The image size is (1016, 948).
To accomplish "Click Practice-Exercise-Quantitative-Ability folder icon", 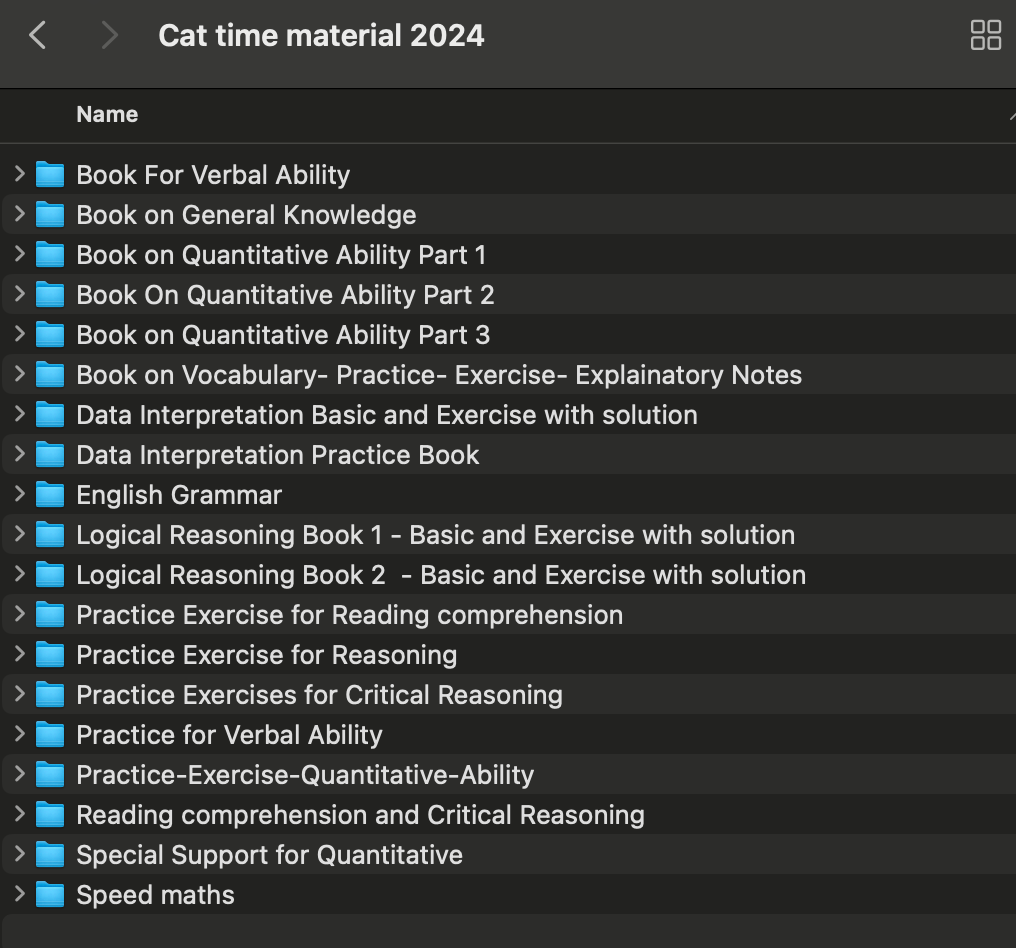I will tap(50, 775).
